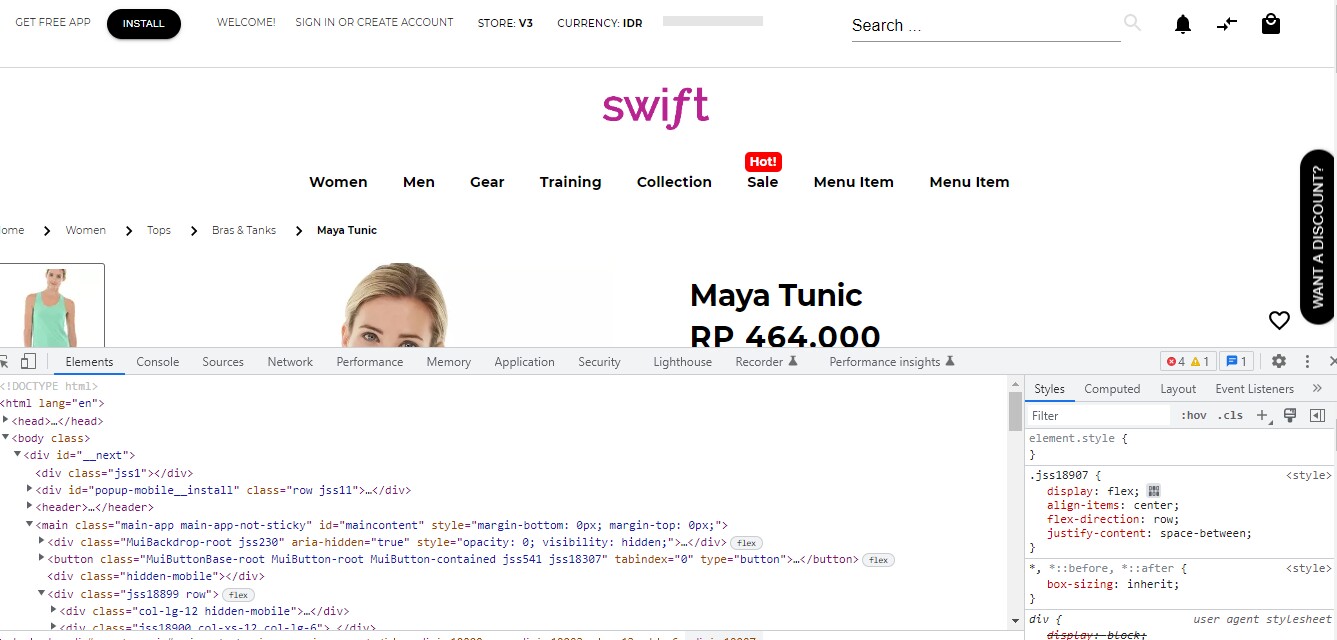Click the Filter styles input field

1090,414
